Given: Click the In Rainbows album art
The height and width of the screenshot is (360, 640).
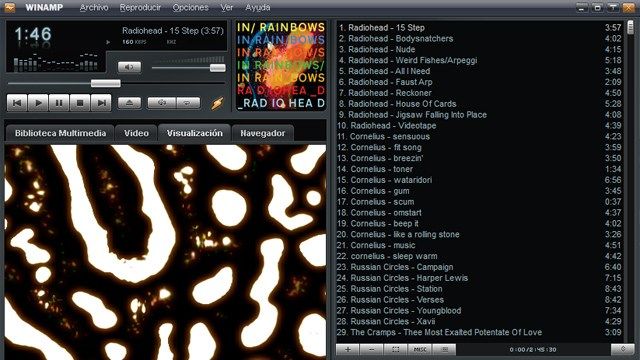Looking at the screenshot, I should pos(281,66).
